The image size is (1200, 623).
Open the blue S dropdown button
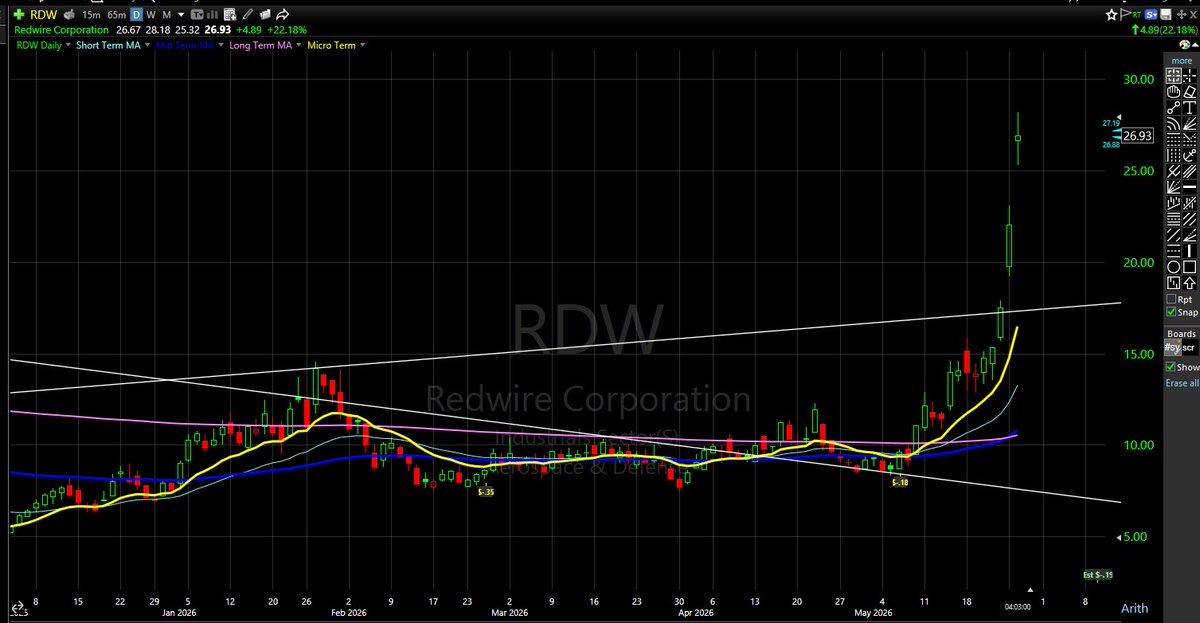click(x=1151, y=15)
